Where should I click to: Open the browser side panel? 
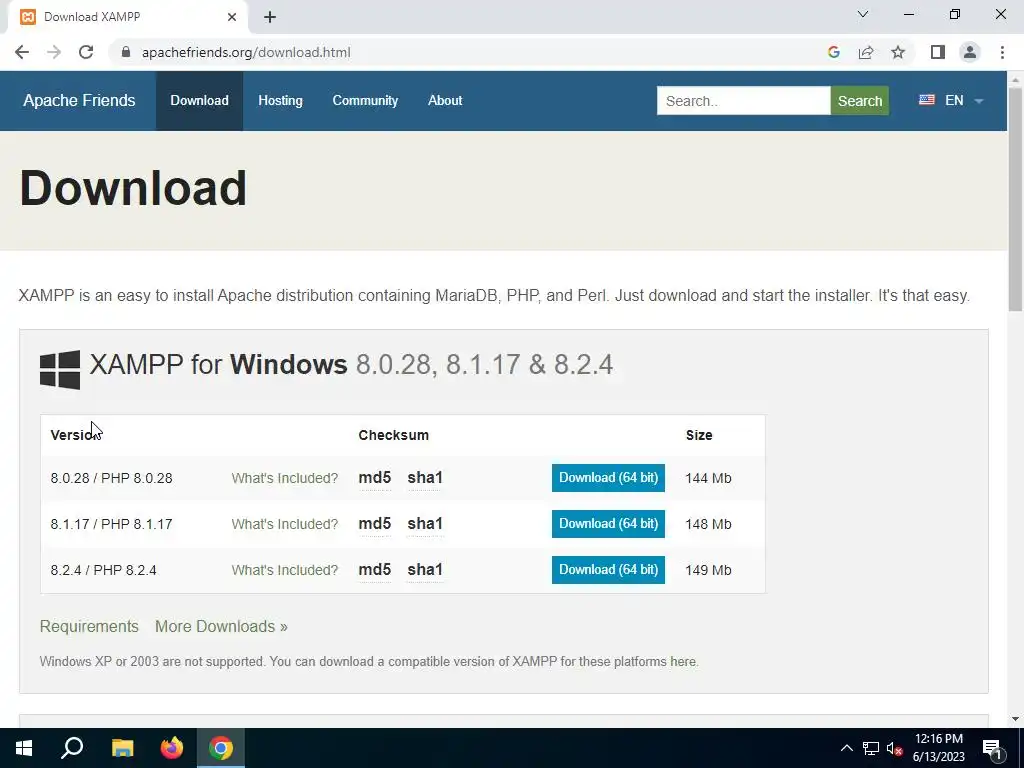tap(938, 52)
